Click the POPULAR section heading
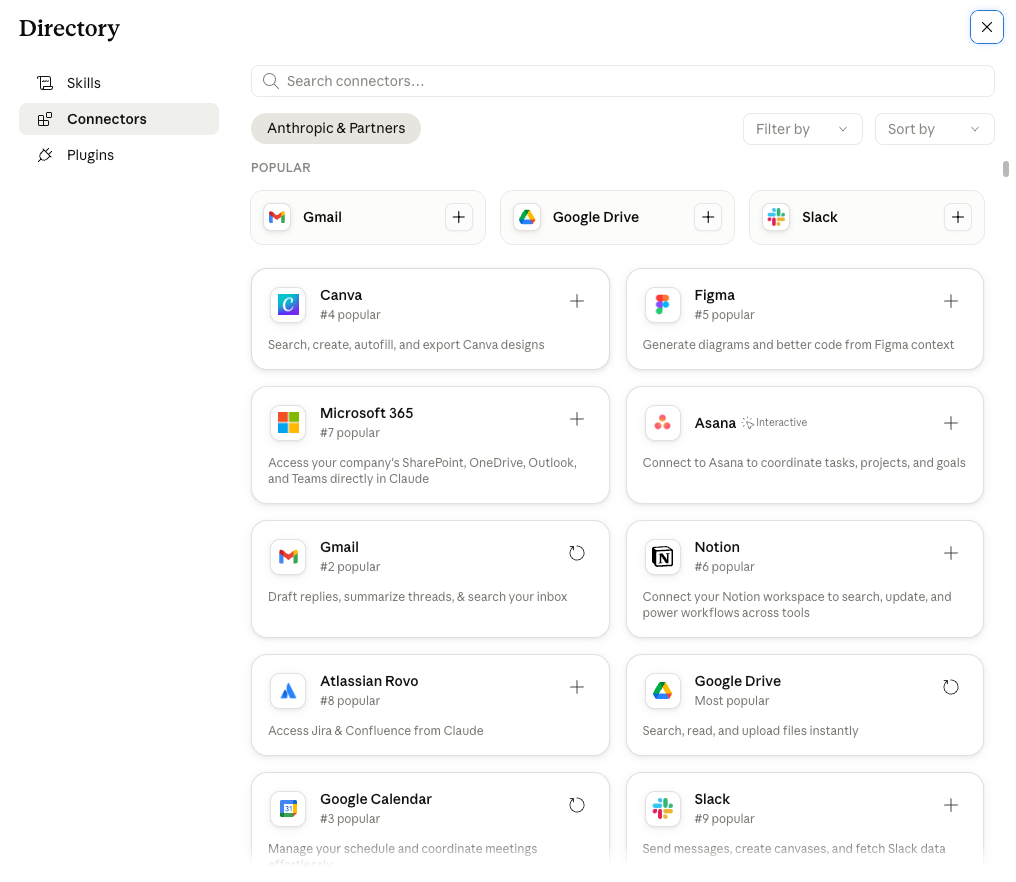This screenshot has width=1016, height=882. (x=281, y=167)
